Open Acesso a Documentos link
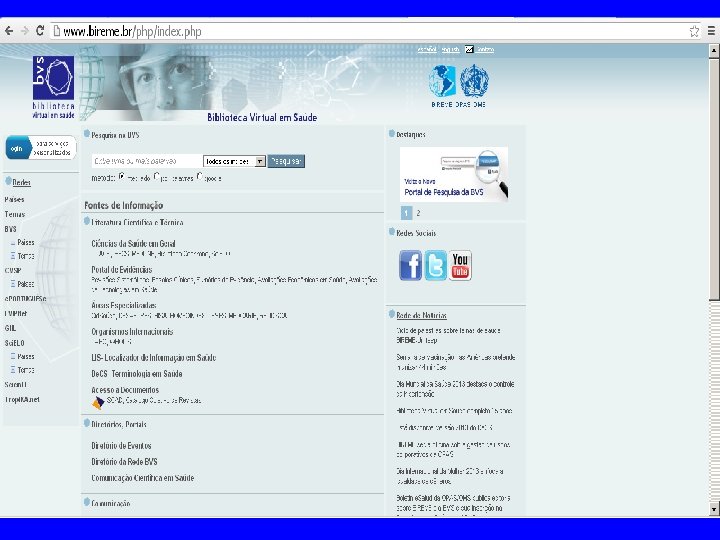The height and width of the screenshot is (540, 720). pyautogui.click(x=125, y=390)
